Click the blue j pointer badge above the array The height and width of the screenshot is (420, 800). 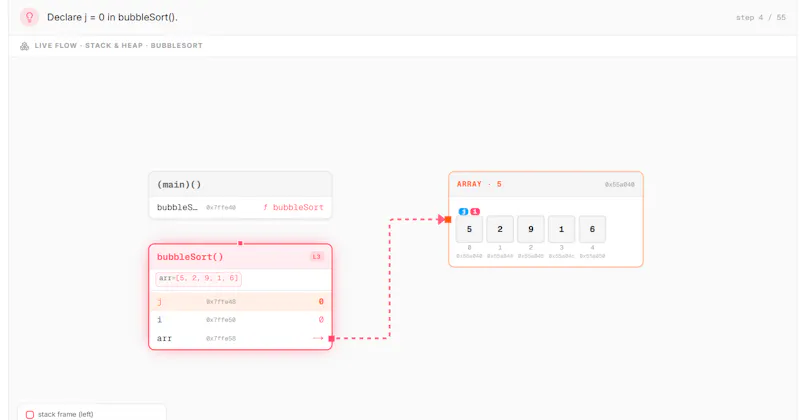click(x=463, y=211)
